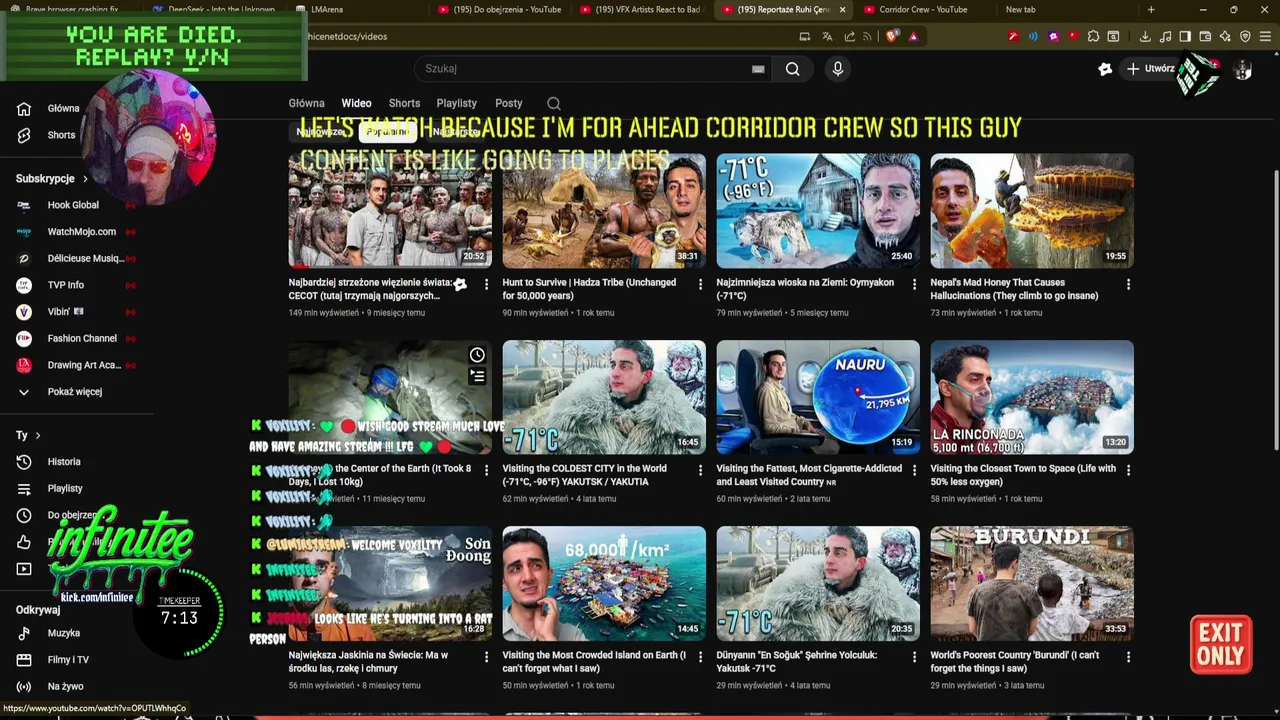Open options menu for Burundi video
The width and height of the screenshot is (1280, 720).
click(1128, 657)
